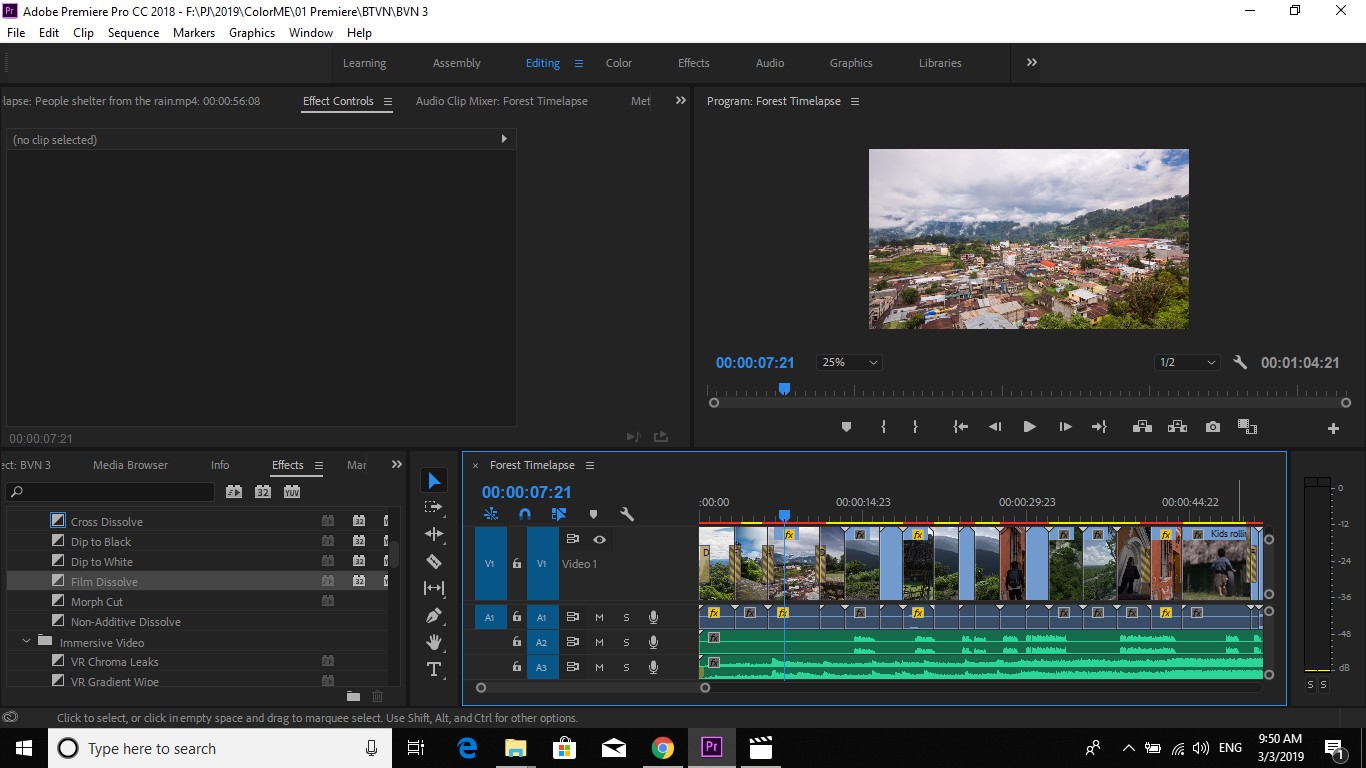Toggle track lock on A3

pos(517,667)
